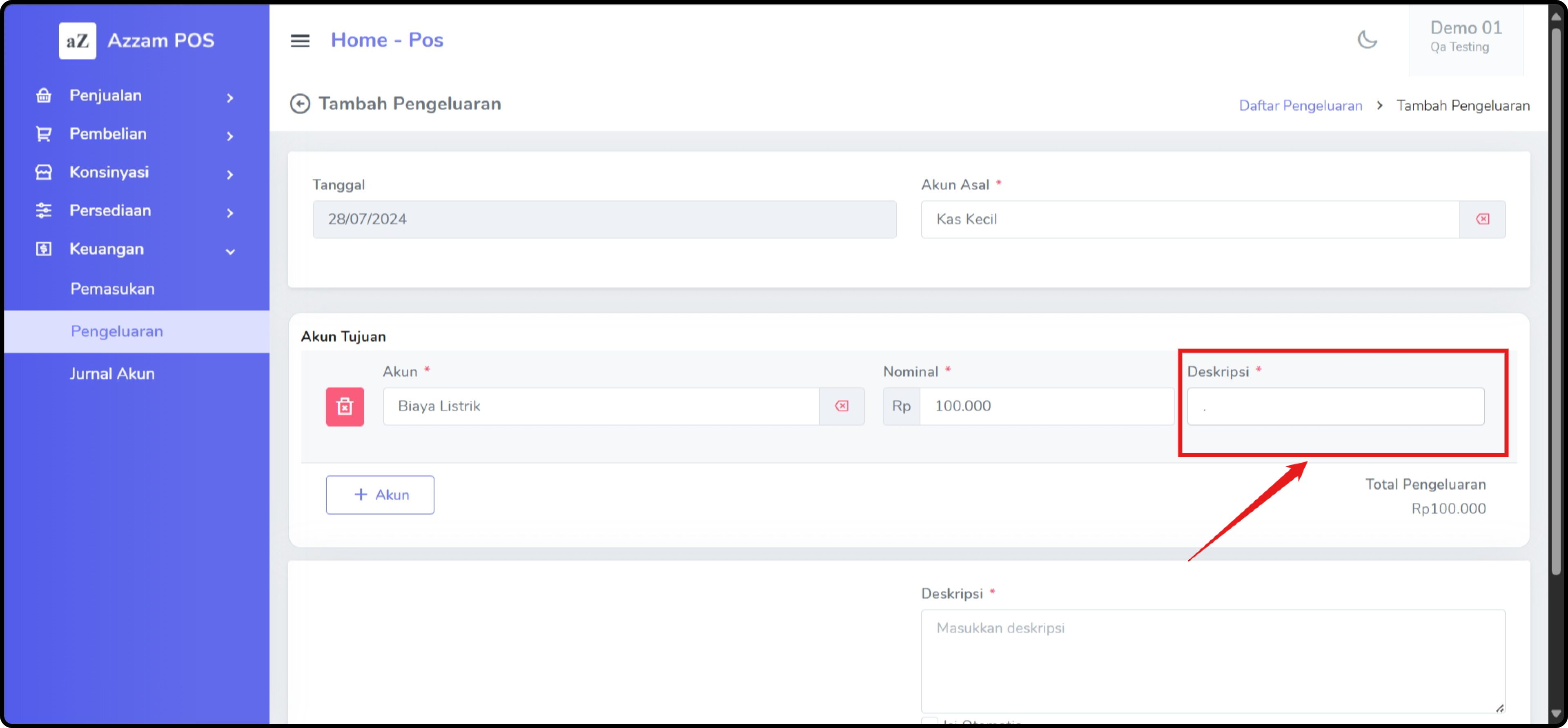Click the Masukkan deskripsi text area
The width and height of the screenshot is (1568, 728).
(1212, 660)
